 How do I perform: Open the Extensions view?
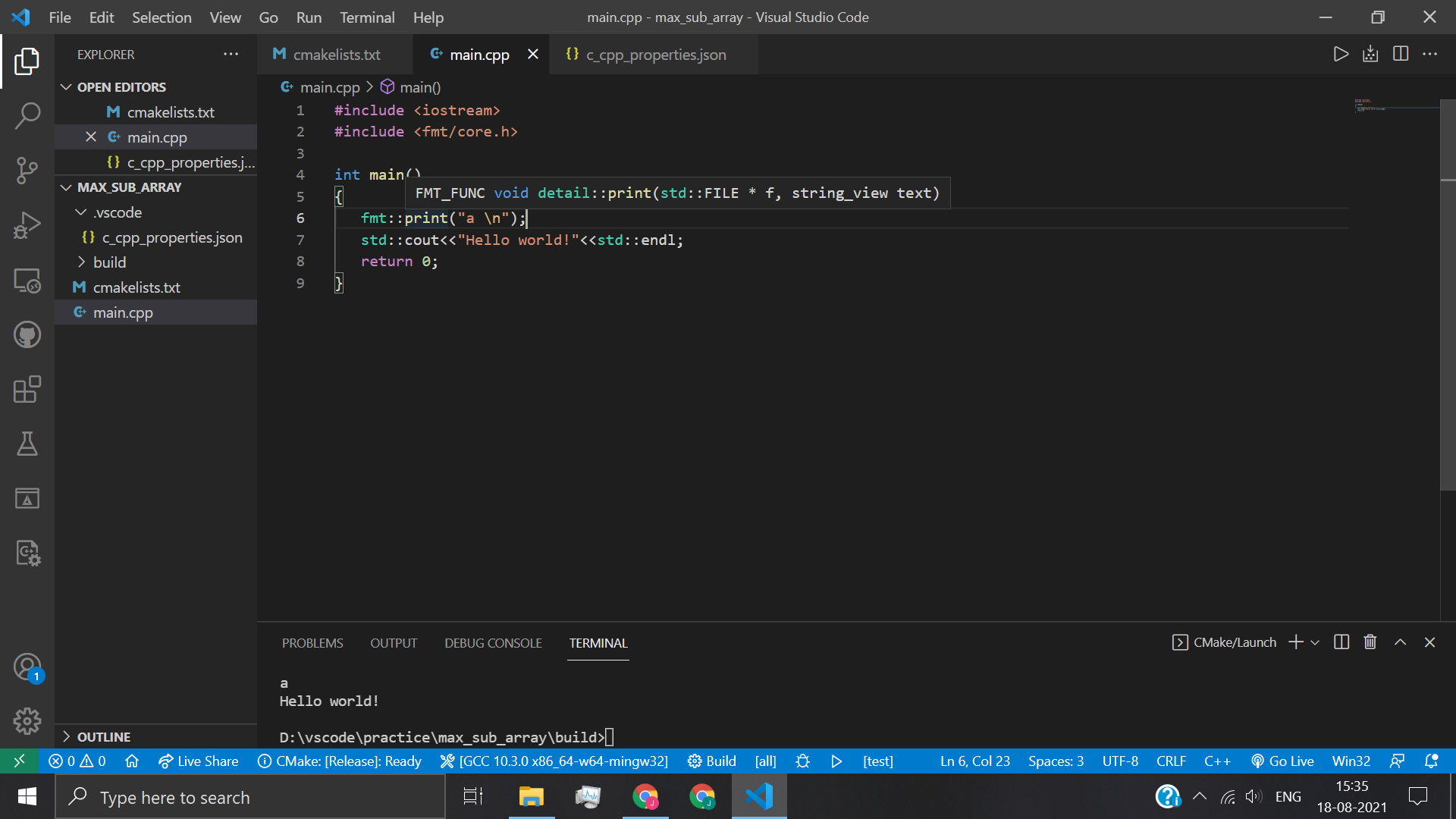click(x=27, y=390)
